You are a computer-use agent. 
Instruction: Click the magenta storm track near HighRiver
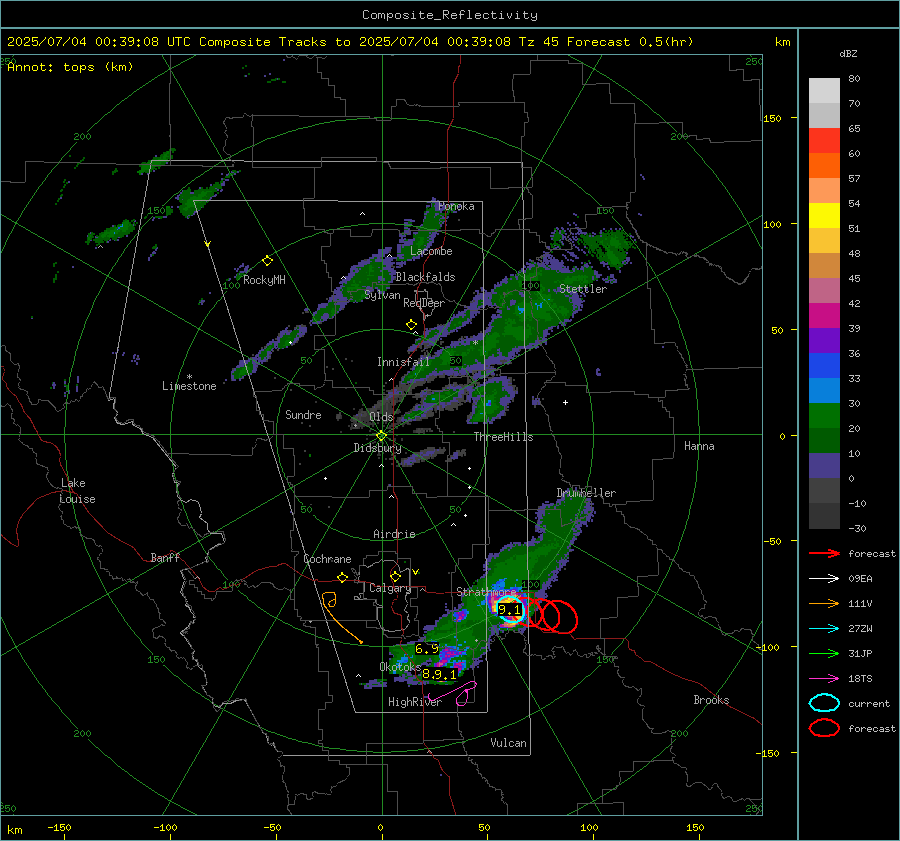click(453, 693)
